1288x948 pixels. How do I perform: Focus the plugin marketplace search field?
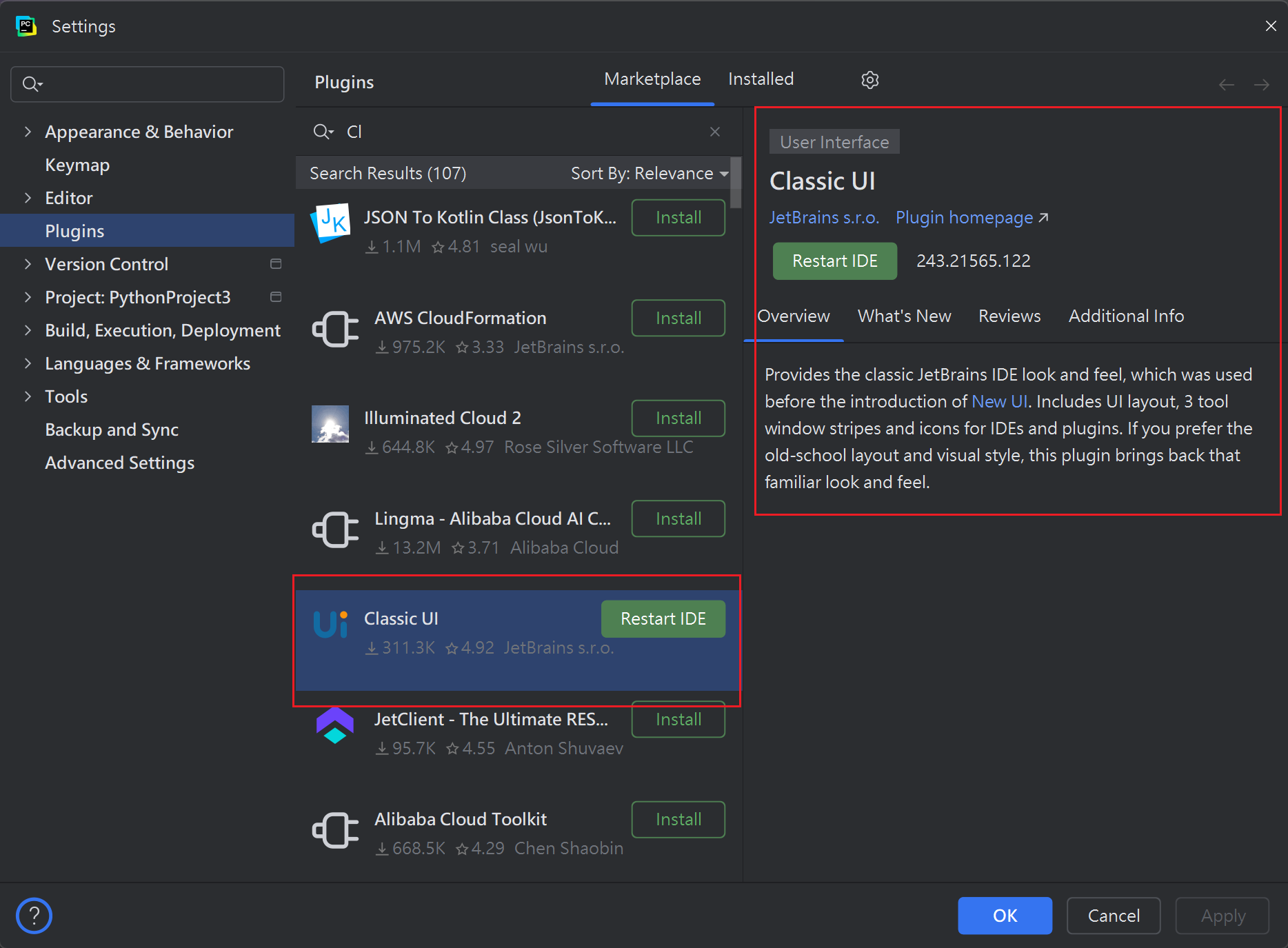pyautogui.click(x=517, y=132)
